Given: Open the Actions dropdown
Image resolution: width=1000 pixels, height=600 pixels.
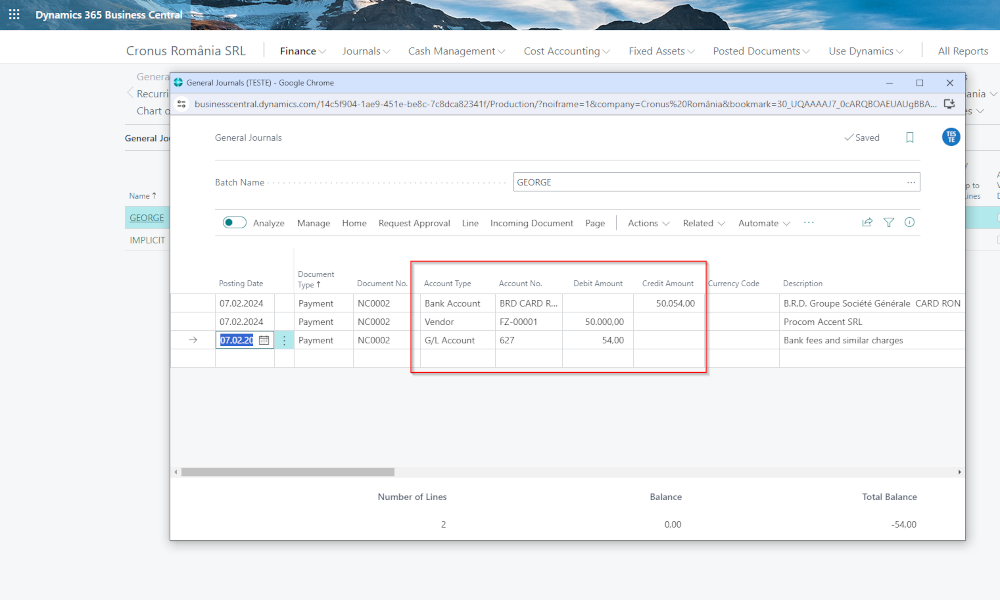Looking at the screenshot, I should click(x=649, y=223).
